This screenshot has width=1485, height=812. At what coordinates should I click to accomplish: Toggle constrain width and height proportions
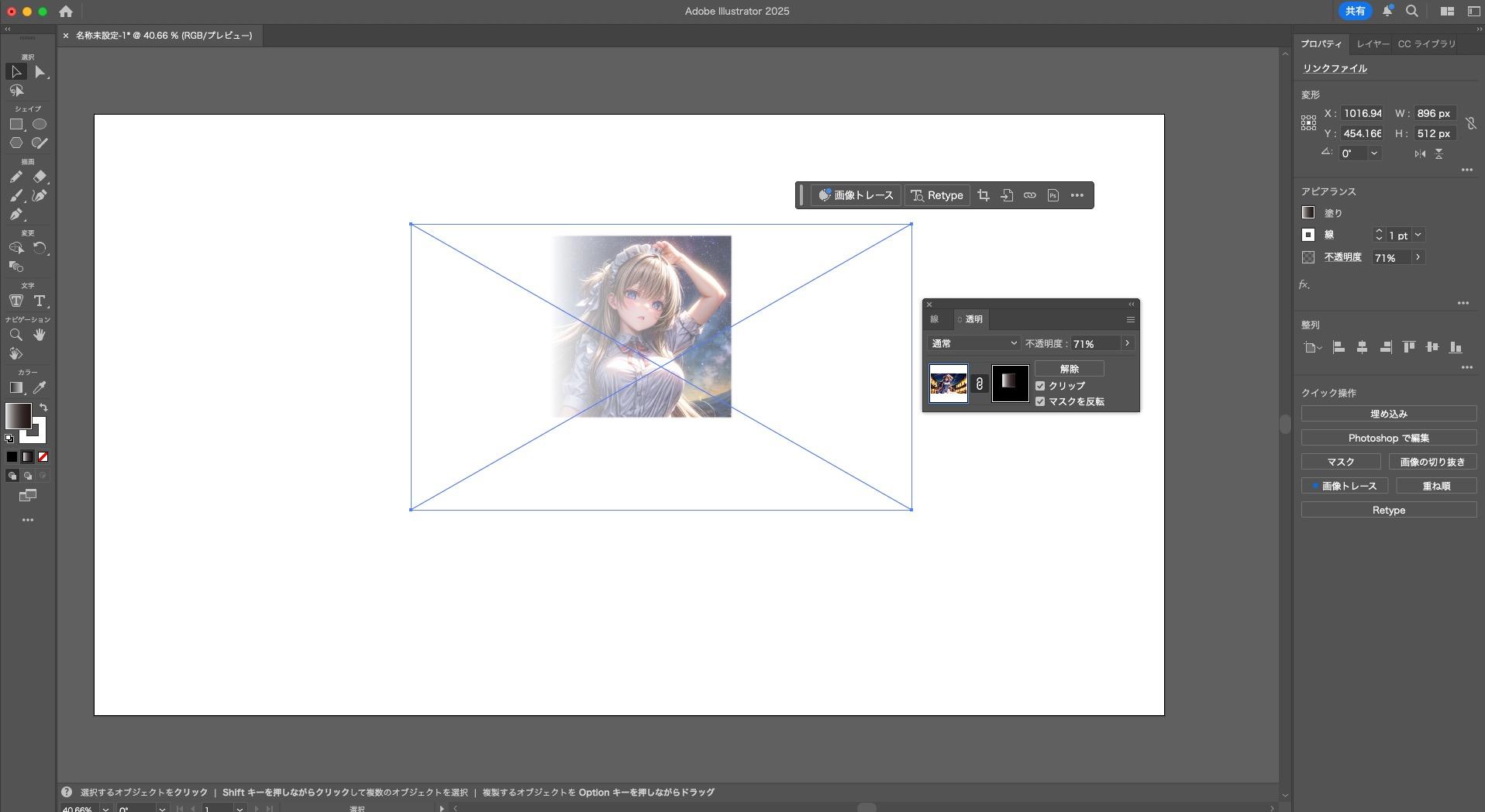1471,123
